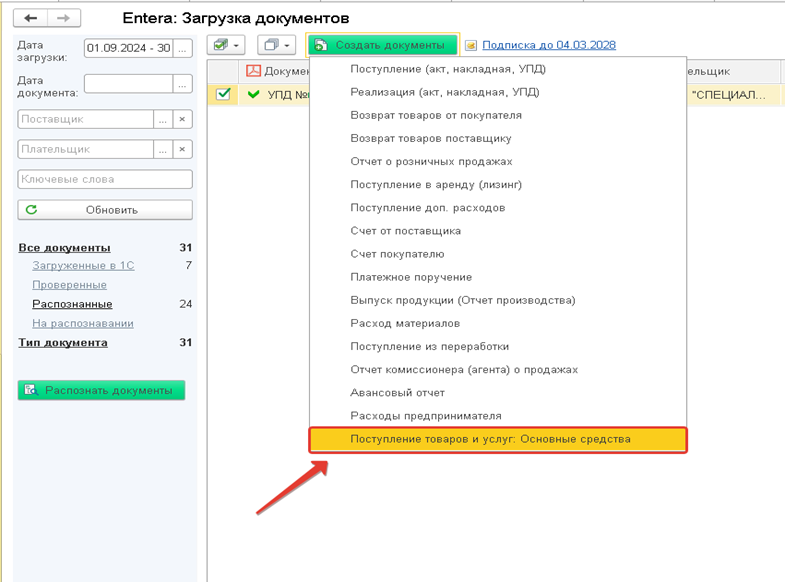Click the subscription icon beside the link
The image size is (785, 582).
(471, 46)
